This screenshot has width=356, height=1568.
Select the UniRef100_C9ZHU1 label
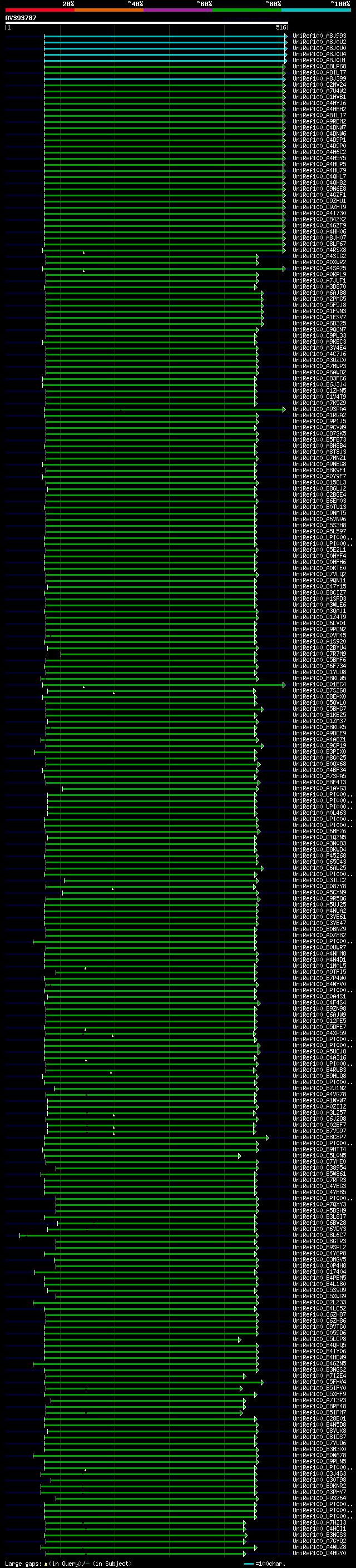point(319,201)
